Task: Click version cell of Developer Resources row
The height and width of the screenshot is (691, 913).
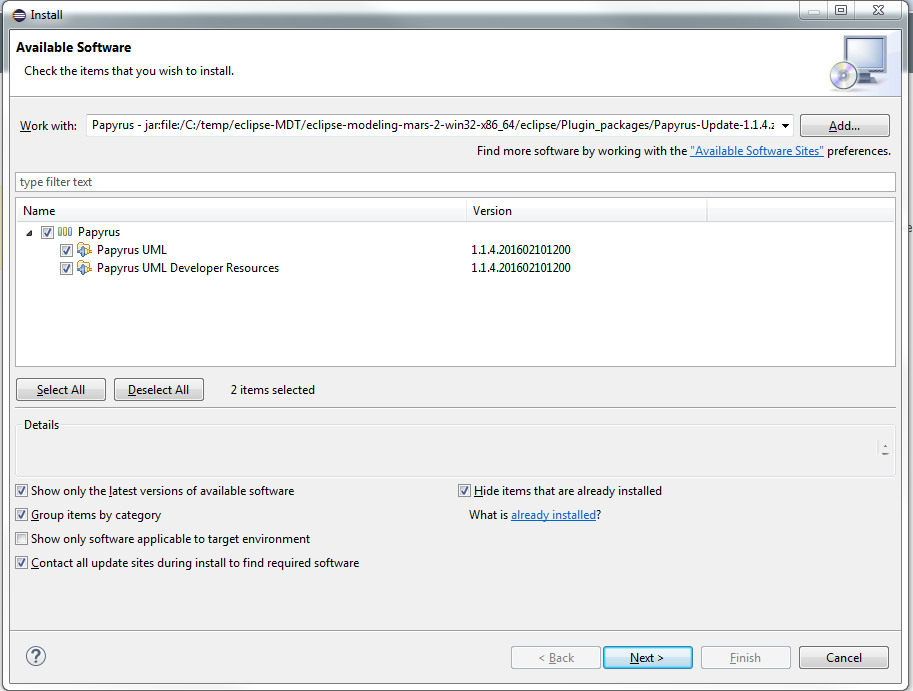Action: (521, 268)
